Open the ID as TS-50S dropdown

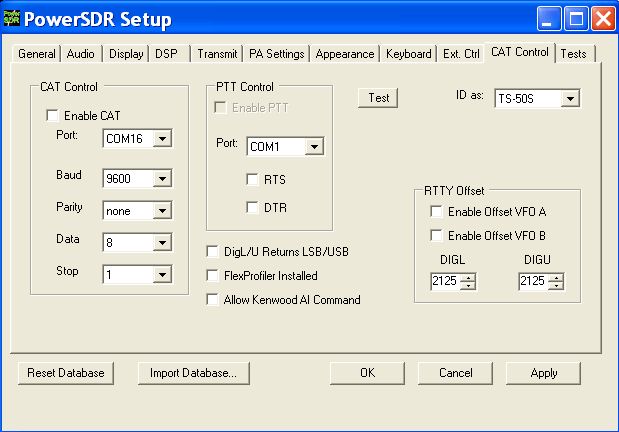(x=570, y=99)
